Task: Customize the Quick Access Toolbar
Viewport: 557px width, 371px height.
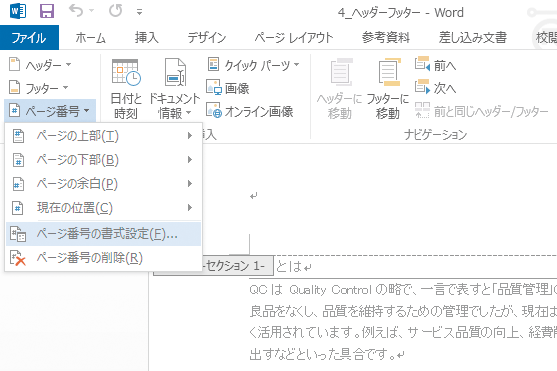Action: point(140,12)
